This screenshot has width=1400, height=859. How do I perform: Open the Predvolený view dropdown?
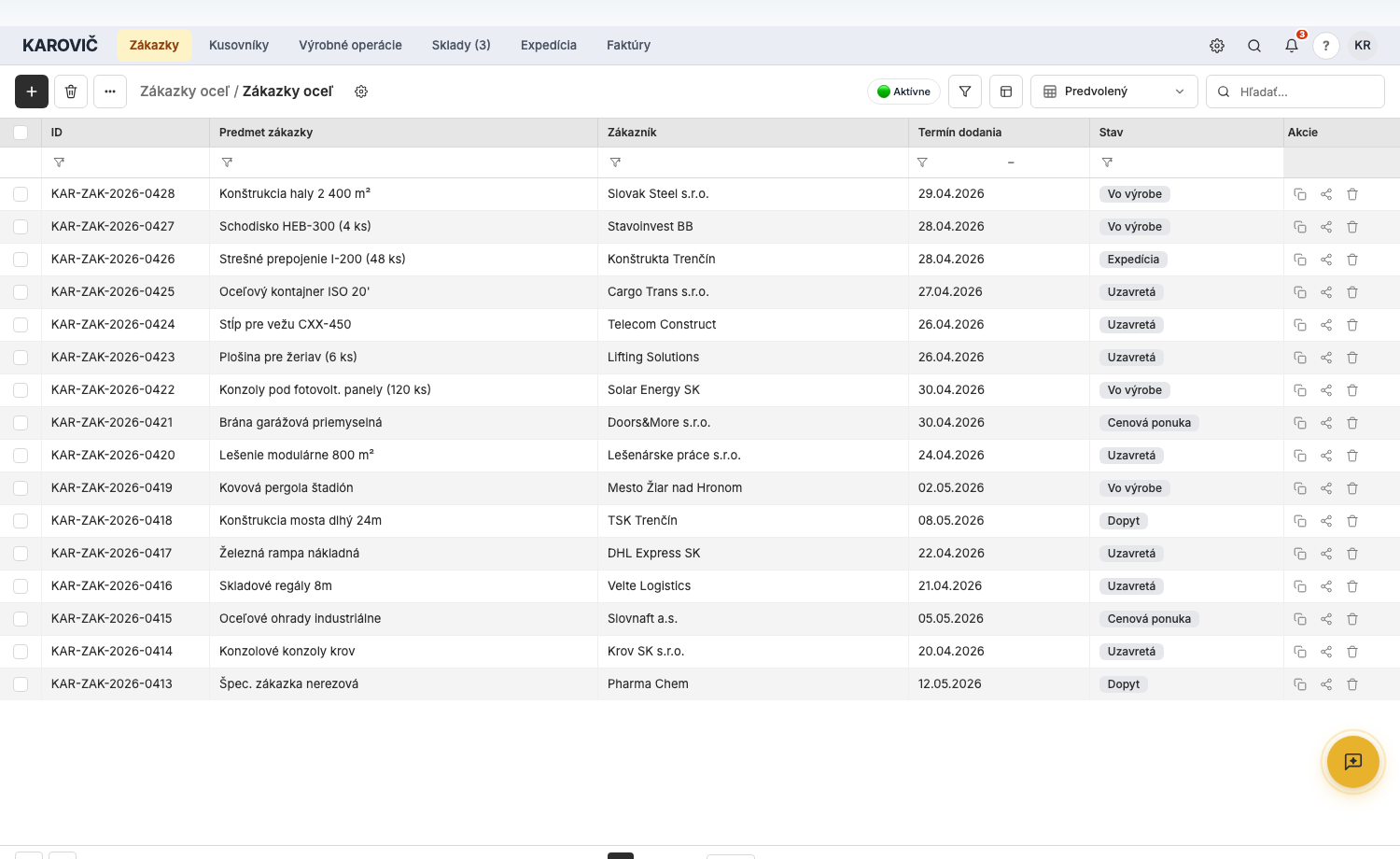click(1113, 92)
